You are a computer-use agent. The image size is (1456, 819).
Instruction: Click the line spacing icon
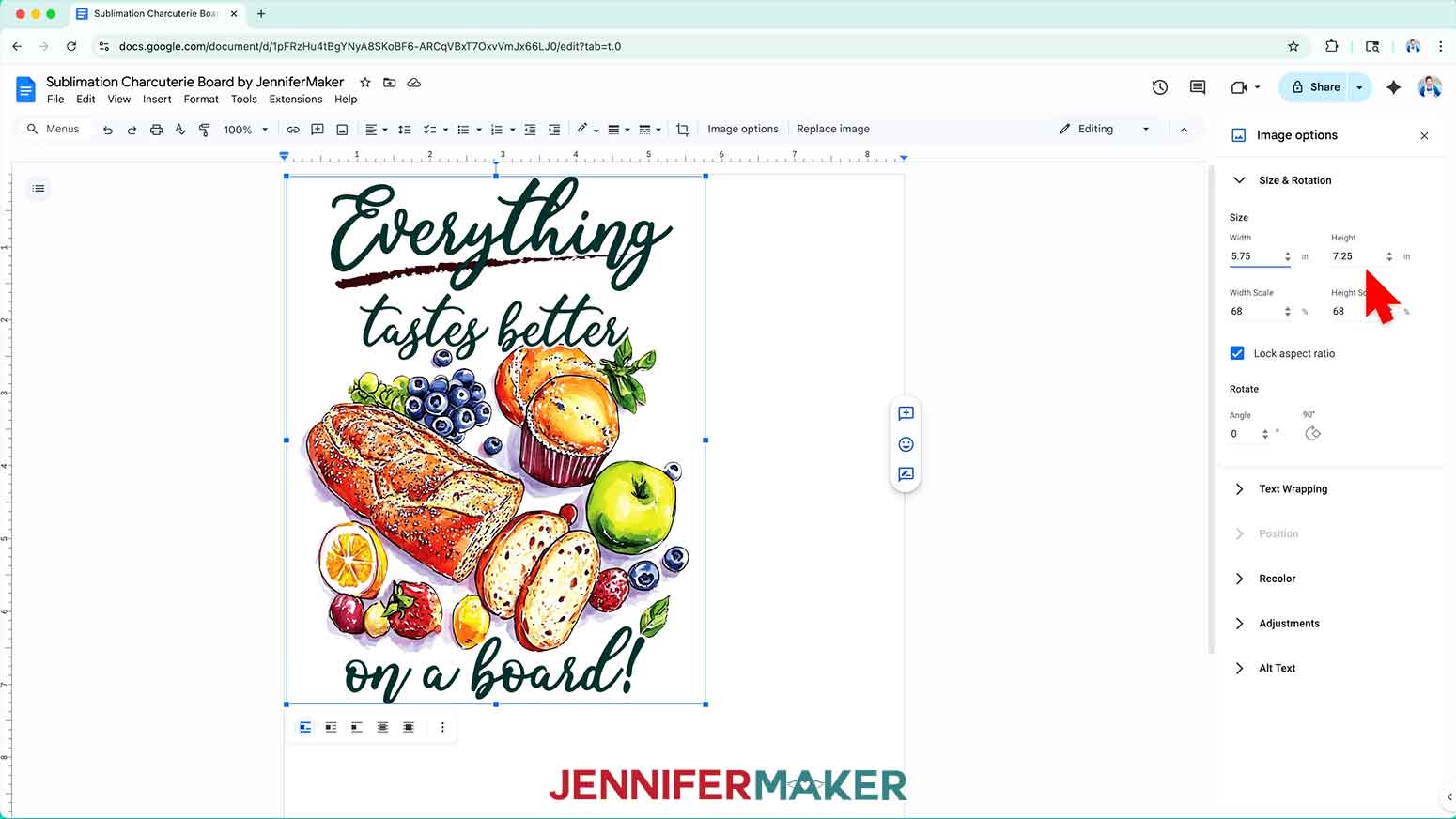click(405, 130)
